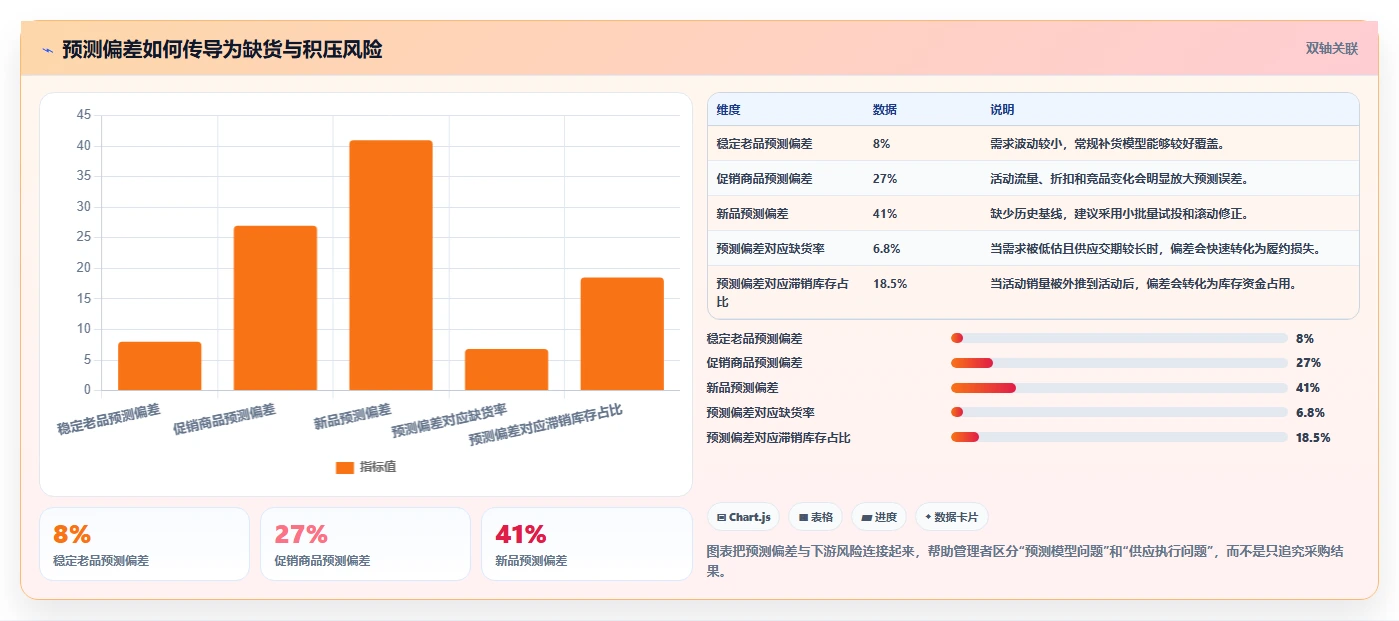
Task: Click the 27% progress bar for 促销商品预测偏差
Action: [x=1119, y=363]
